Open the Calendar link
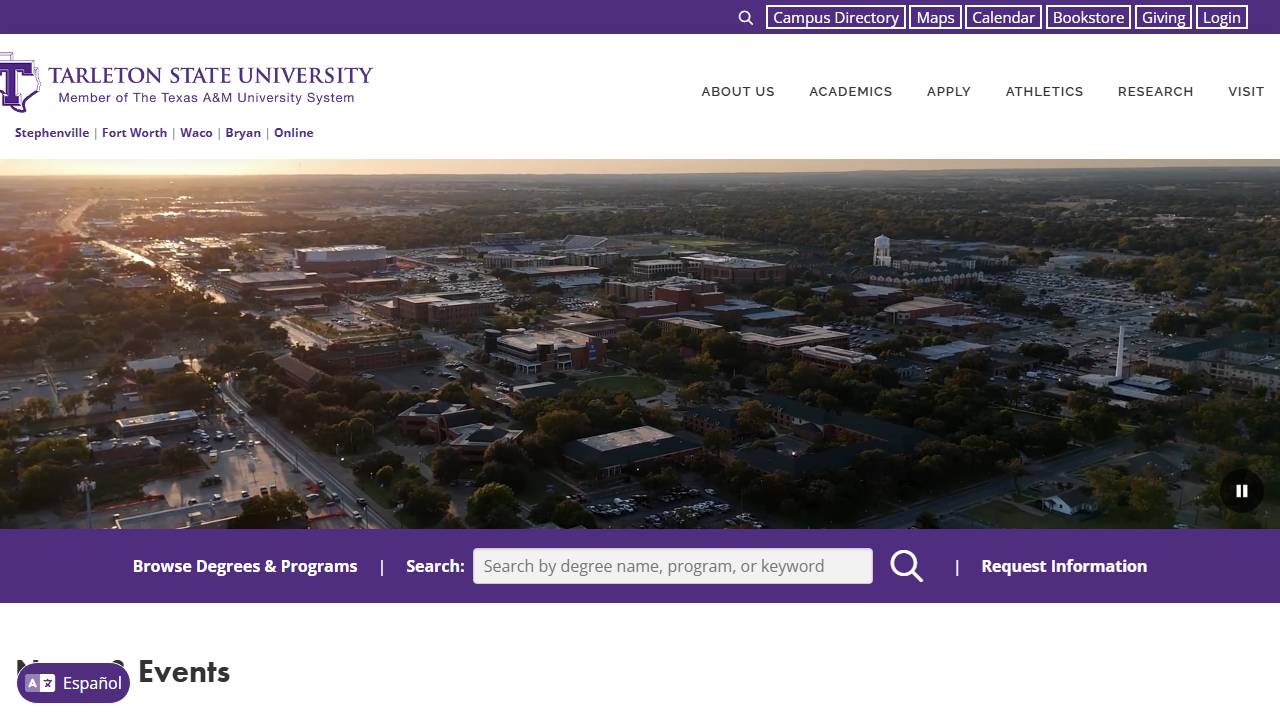The height and width of the screenshot is (720, 1280). point(1003,18)
